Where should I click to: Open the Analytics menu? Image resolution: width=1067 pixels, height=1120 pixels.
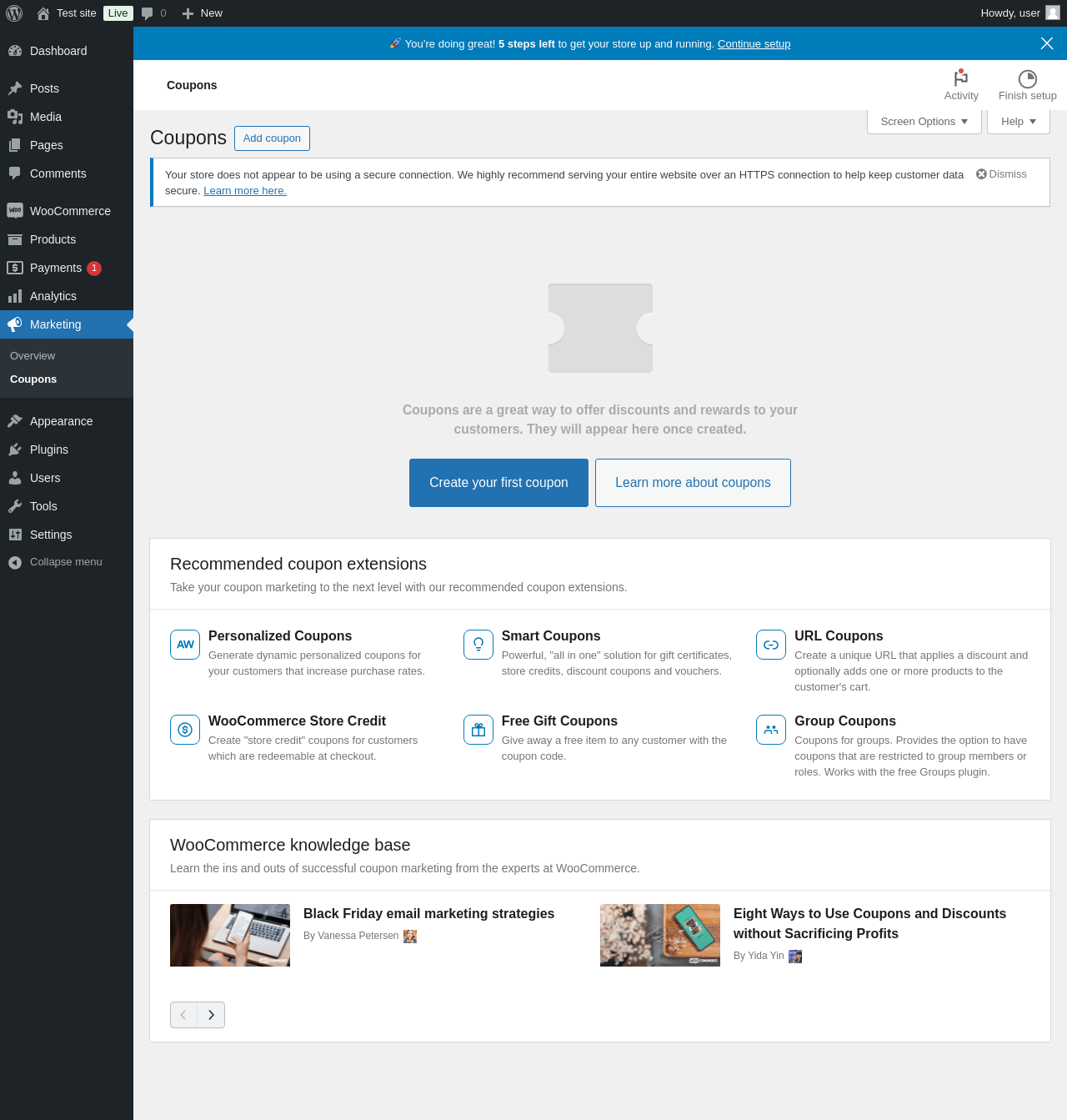click(x=67, y=296)
